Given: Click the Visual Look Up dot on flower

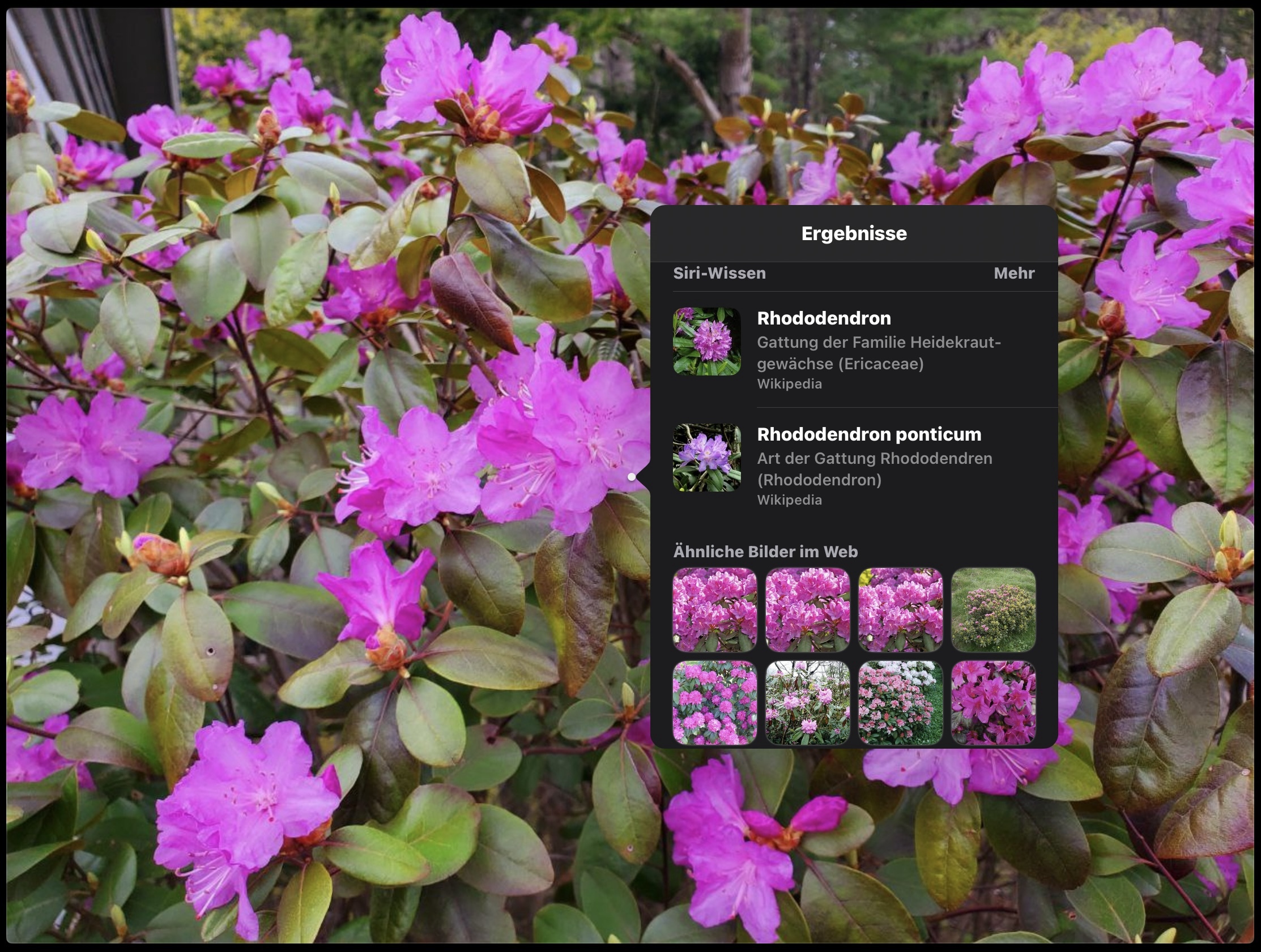Looking at the screenshot, I should click(632, 477).
